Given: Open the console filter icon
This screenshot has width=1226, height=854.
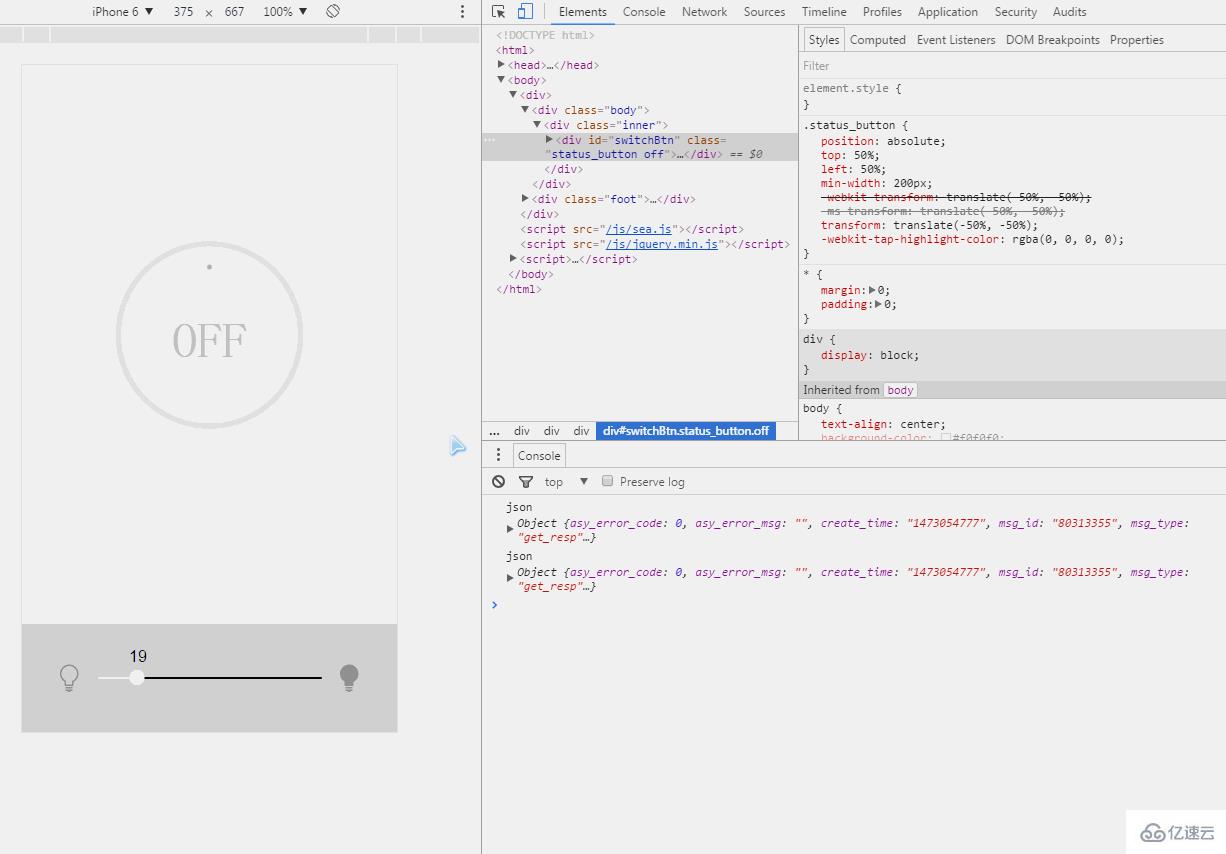Looking at the screenshot, I should click(x=525, y=482).
